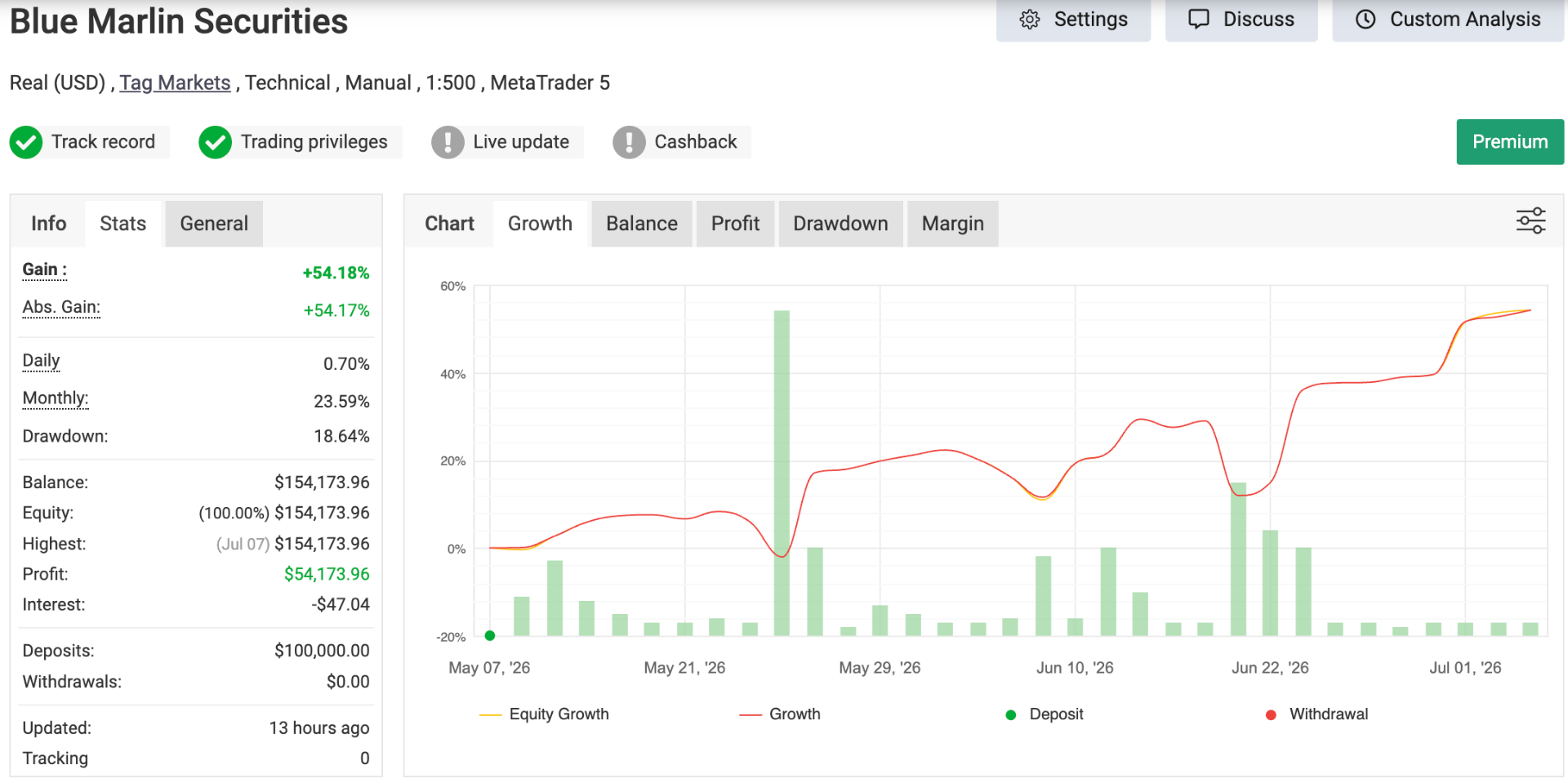Toggle Withdrawal legend marker

point(1316,714)
